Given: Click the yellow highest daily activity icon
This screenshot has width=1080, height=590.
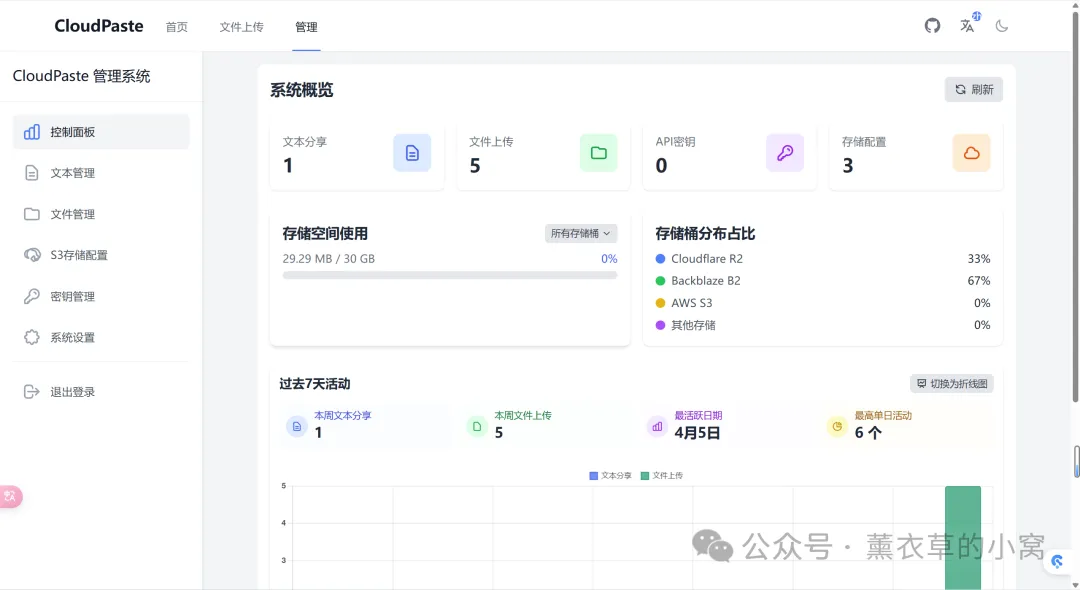Looking at the screenshot, I should coord(836,426).
